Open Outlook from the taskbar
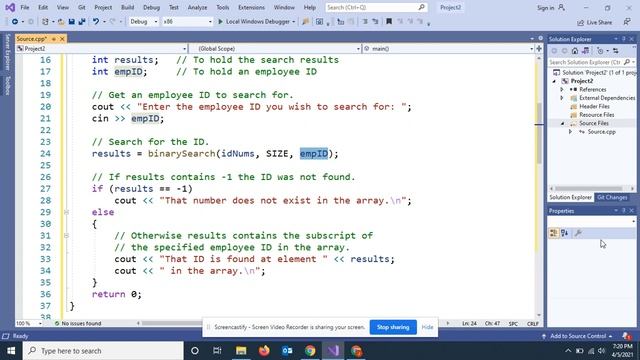Viewport: 640px width, 360px height. point(287,351)
